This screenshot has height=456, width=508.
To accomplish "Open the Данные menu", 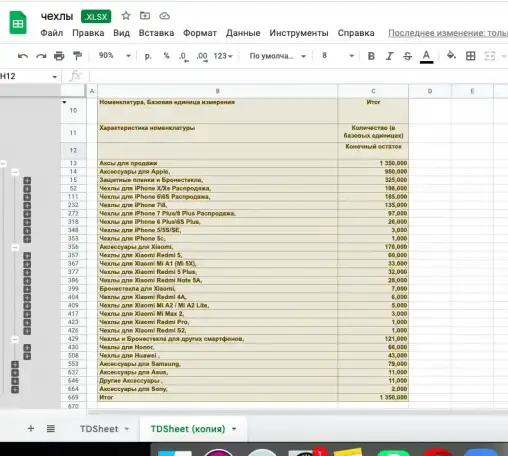I will [243, 33].
